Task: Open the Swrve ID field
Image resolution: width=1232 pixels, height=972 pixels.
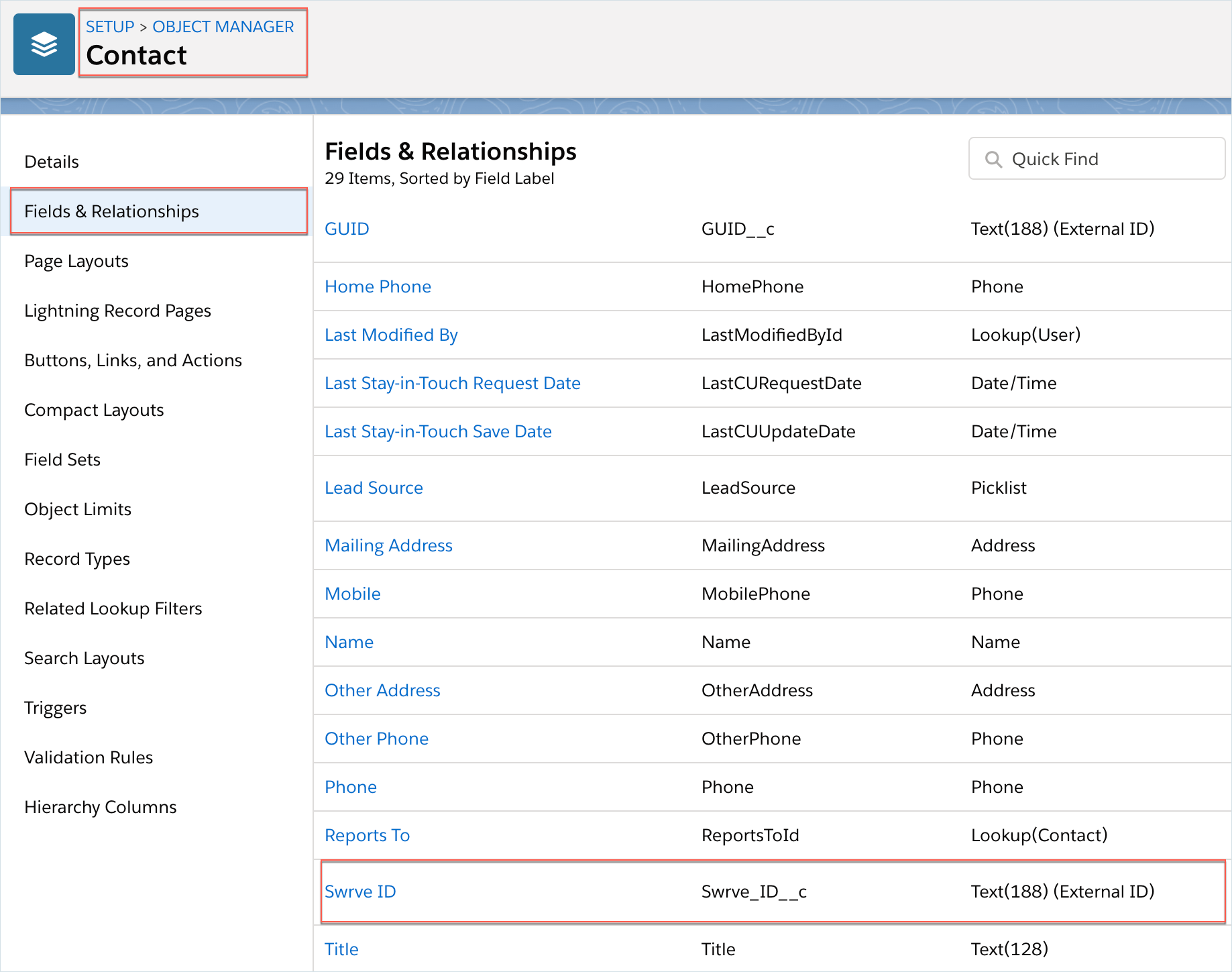Action: [360, 892]
